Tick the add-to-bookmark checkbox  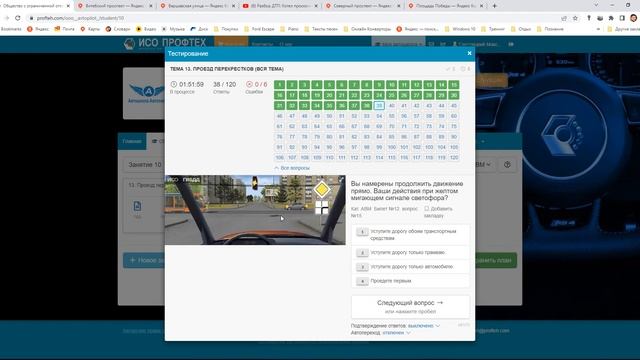427,209
